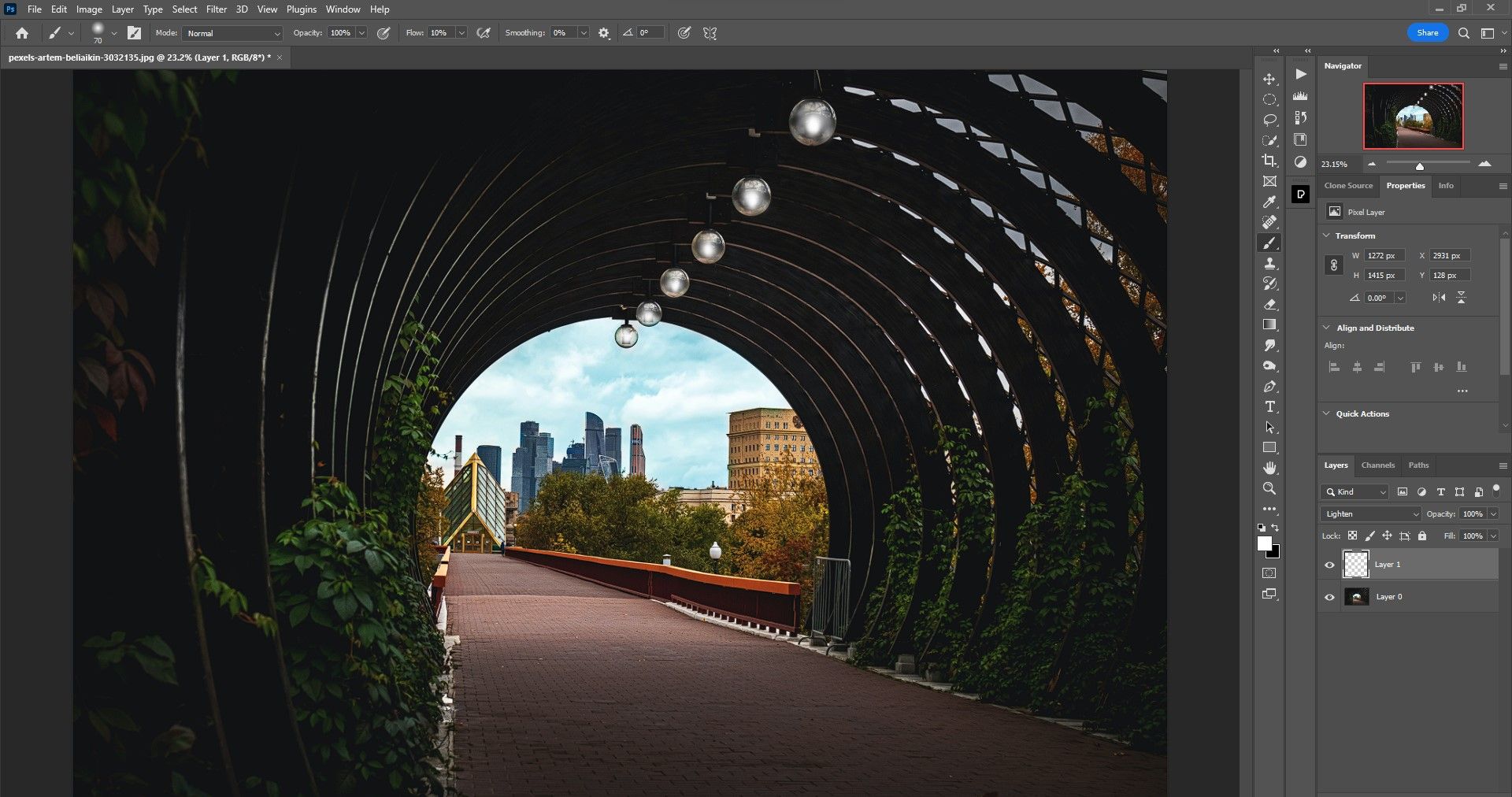The width and height of the screenshot is (1512, 797).
Task: Open the brush Mode dropdown
Action: tap(232, 33)
